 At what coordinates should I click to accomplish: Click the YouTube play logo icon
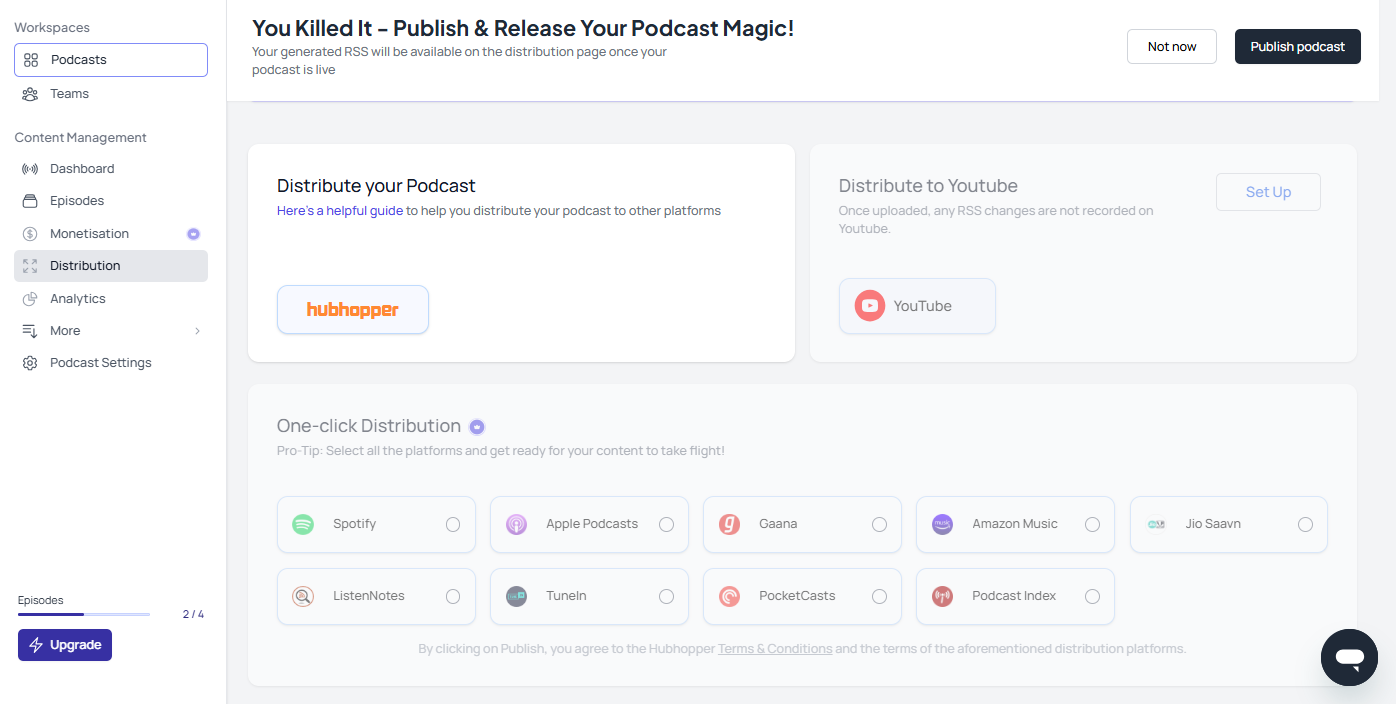[x=870, y=306]
